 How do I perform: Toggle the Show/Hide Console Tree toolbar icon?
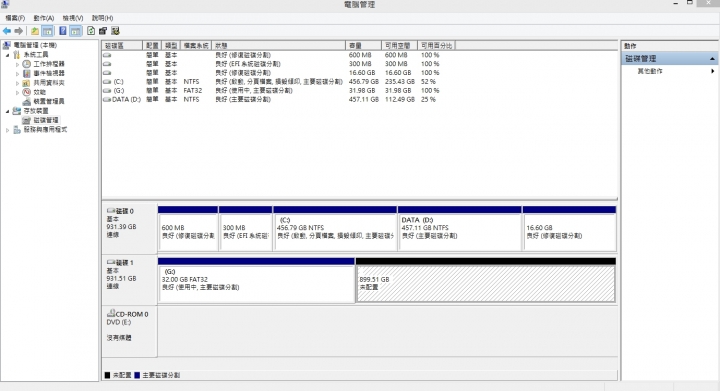[47, 31]
